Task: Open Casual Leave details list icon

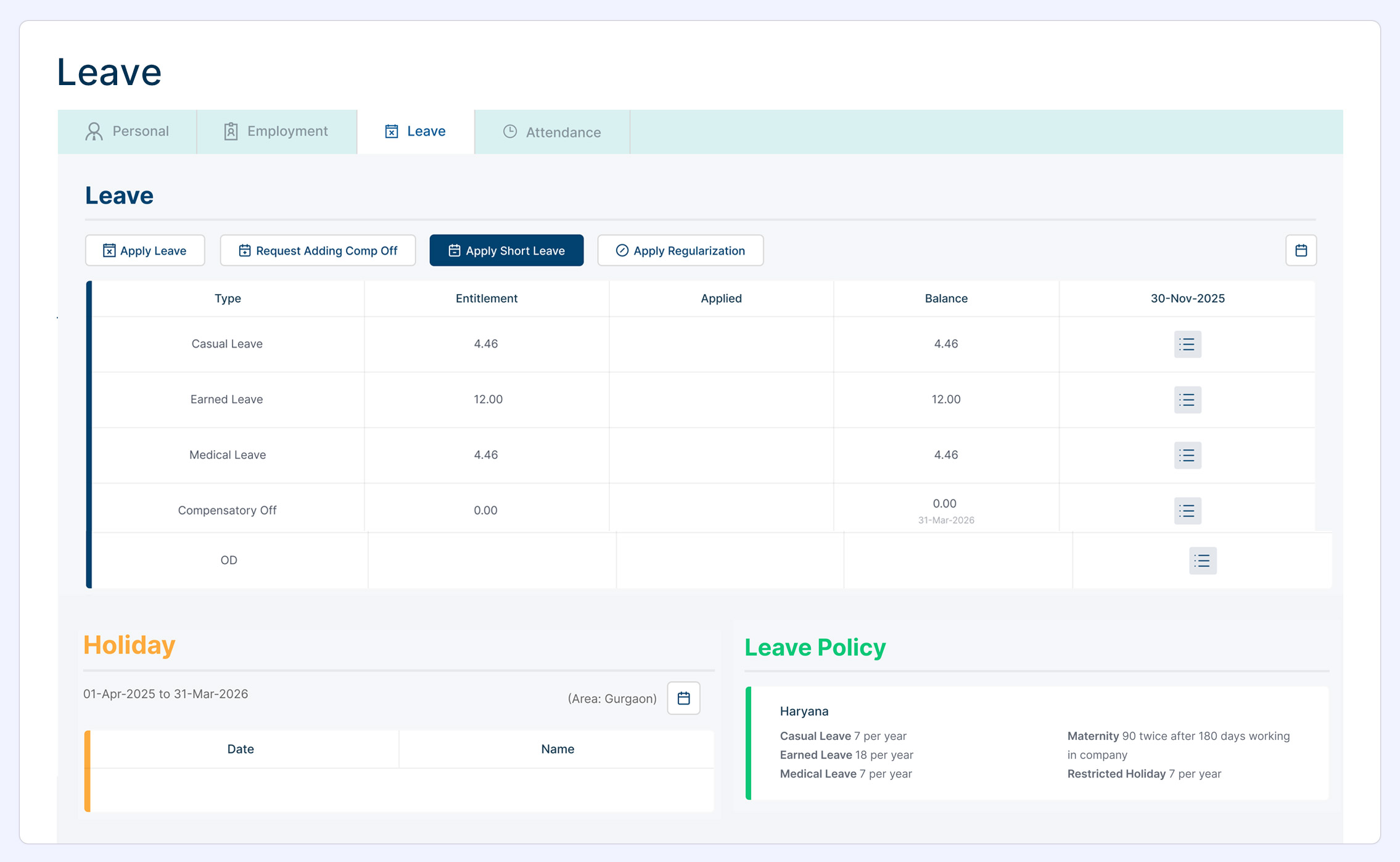Action: [x=1187, y=344]
